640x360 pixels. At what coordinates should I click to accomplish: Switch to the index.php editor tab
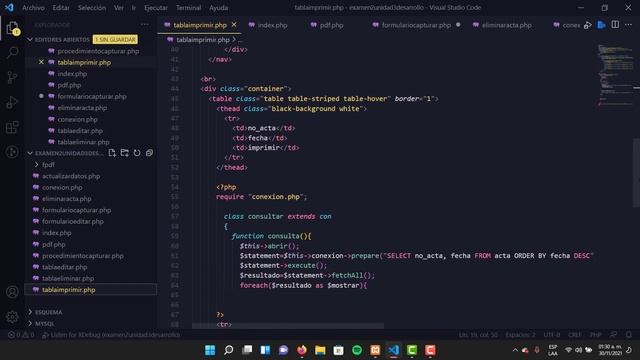272,25
